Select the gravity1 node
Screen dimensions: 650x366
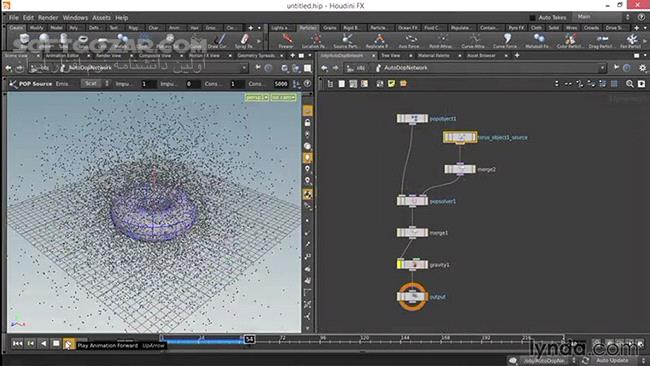[x=412, y=264]
